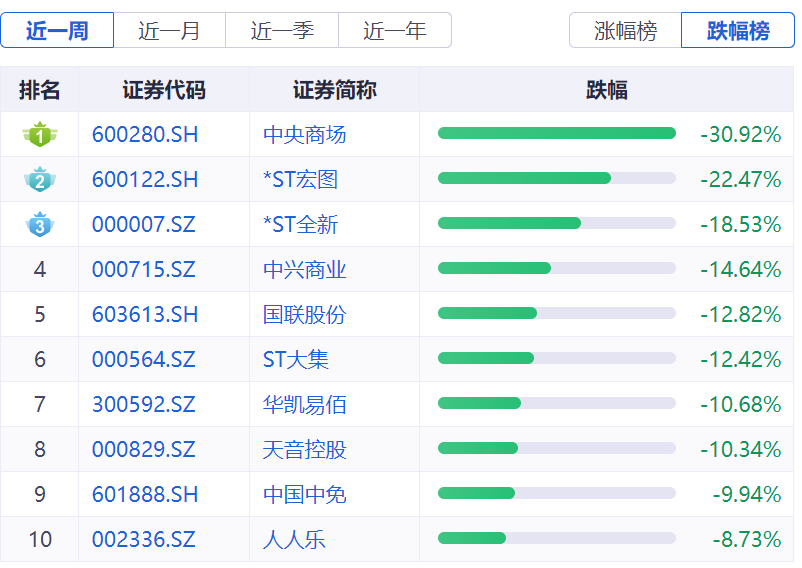
Task: Open stock code 603613.SH
Action: (x=145, y=315)
